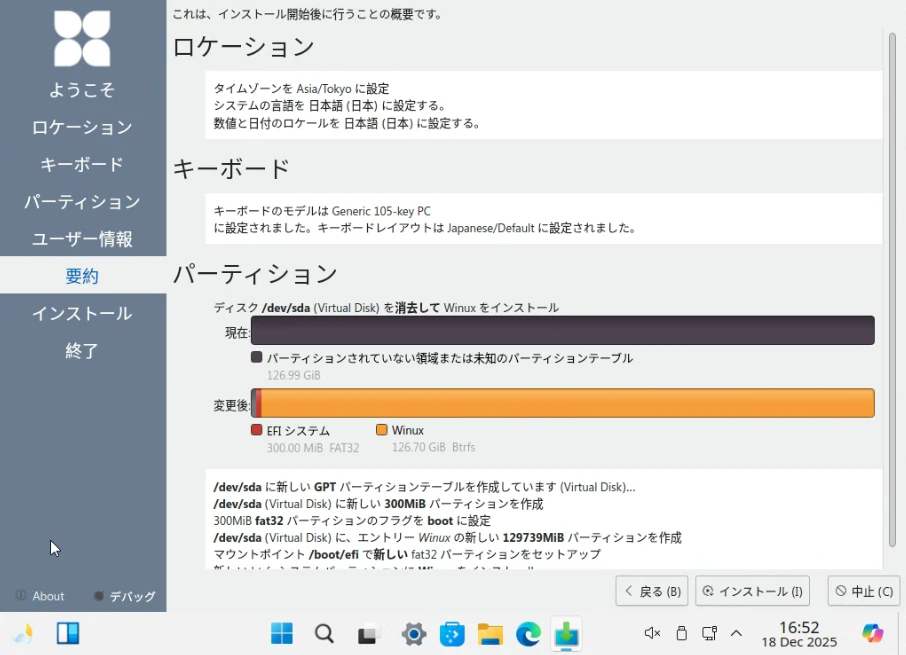This screenshot has height=655, width=906.
Task: Click red EFI partition segment in 変更後 bar
Action: click(258, 403)
